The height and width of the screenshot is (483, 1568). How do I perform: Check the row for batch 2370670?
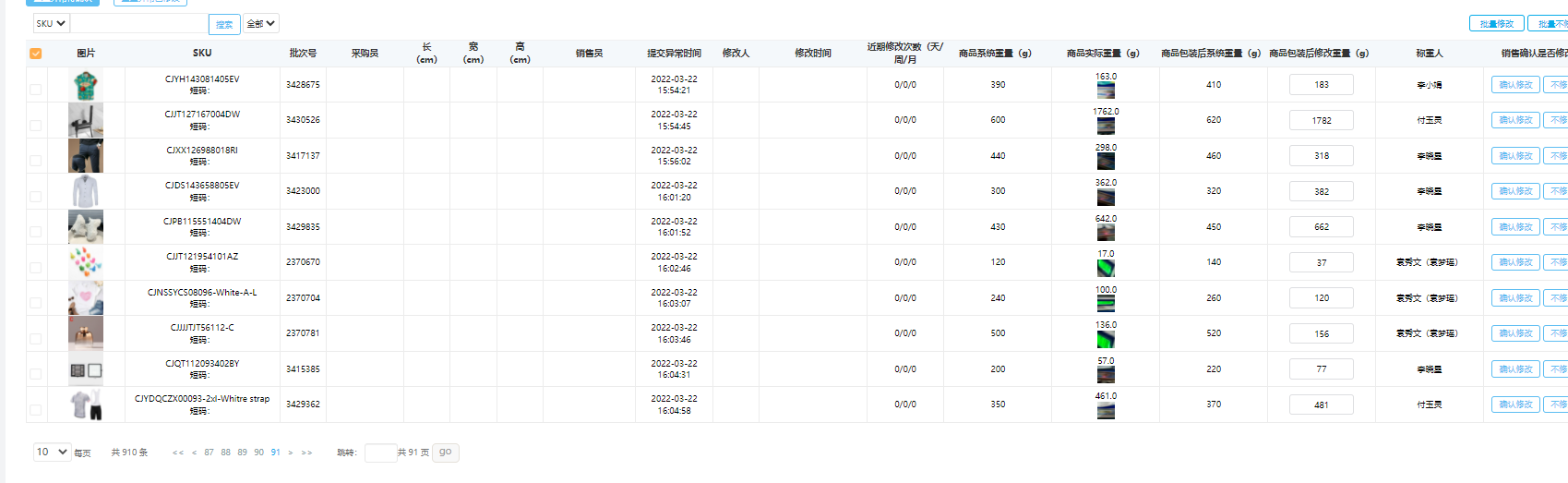point(36,267)
